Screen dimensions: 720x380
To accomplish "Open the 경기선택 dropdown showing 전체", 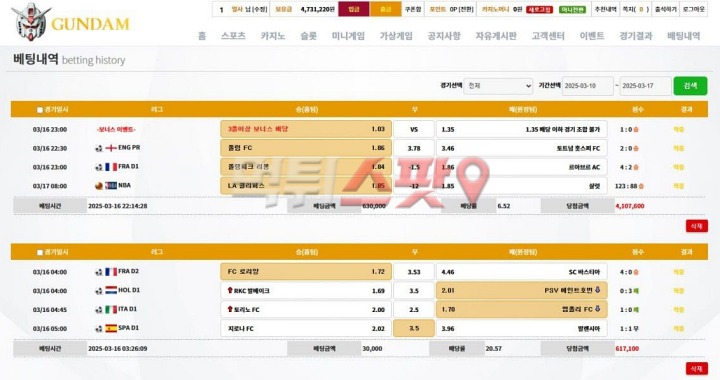I will coord(498,86).
